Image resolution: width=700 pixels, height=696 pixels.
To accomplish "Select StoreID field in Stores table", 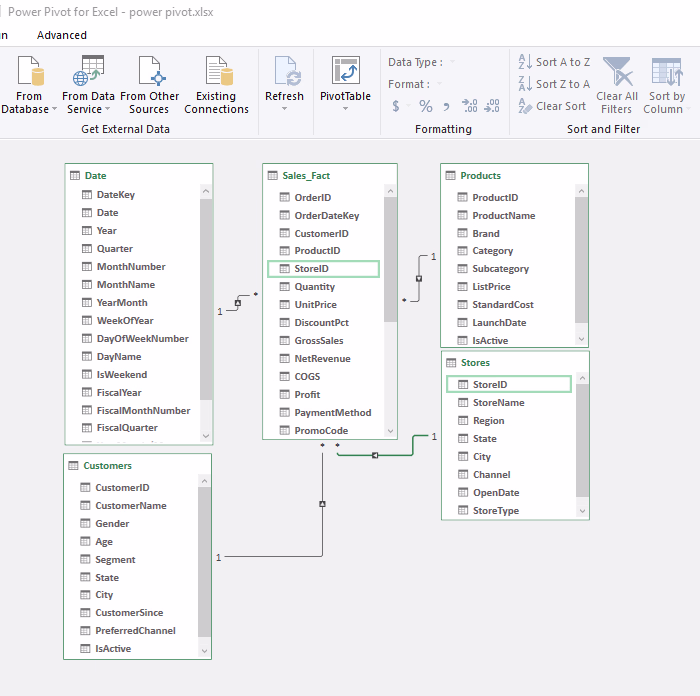I will 508,384.
